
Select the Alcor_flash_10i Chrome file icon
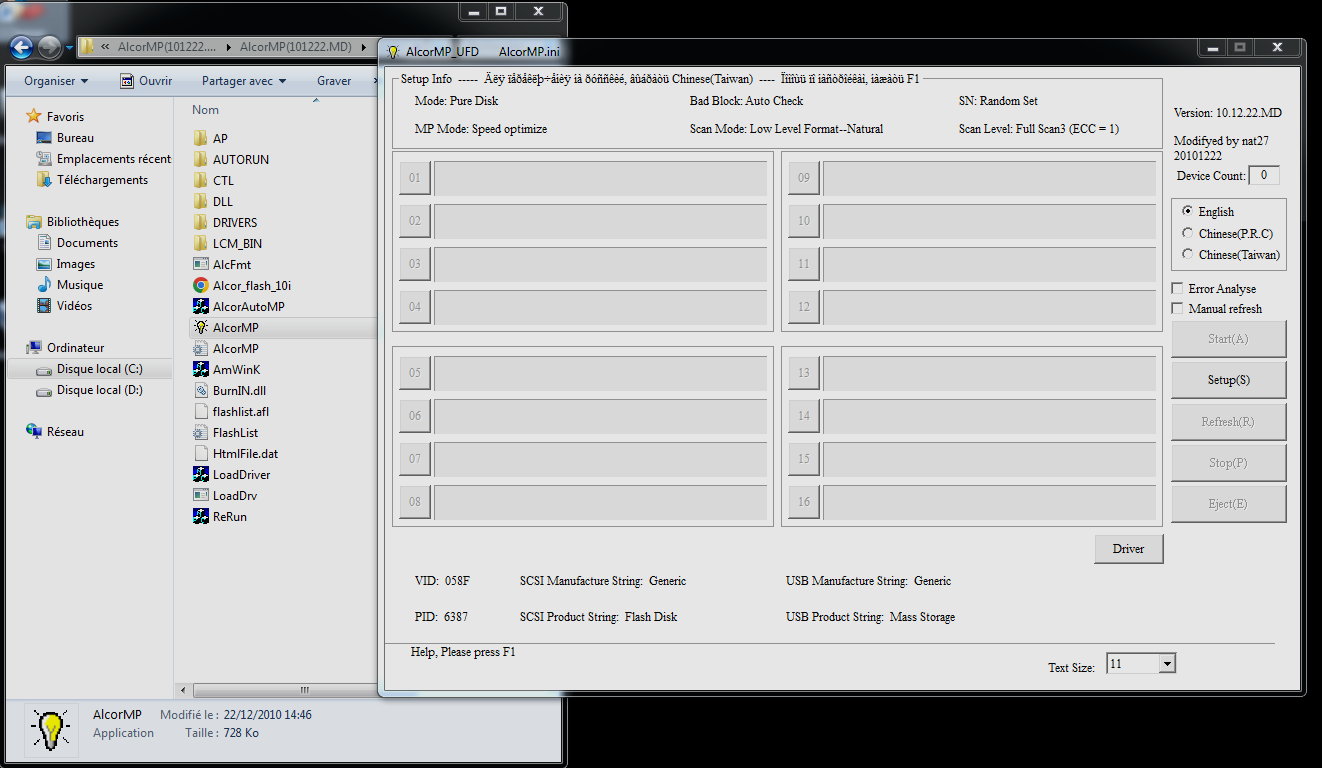pyautogui.click(x=200, y=285)
